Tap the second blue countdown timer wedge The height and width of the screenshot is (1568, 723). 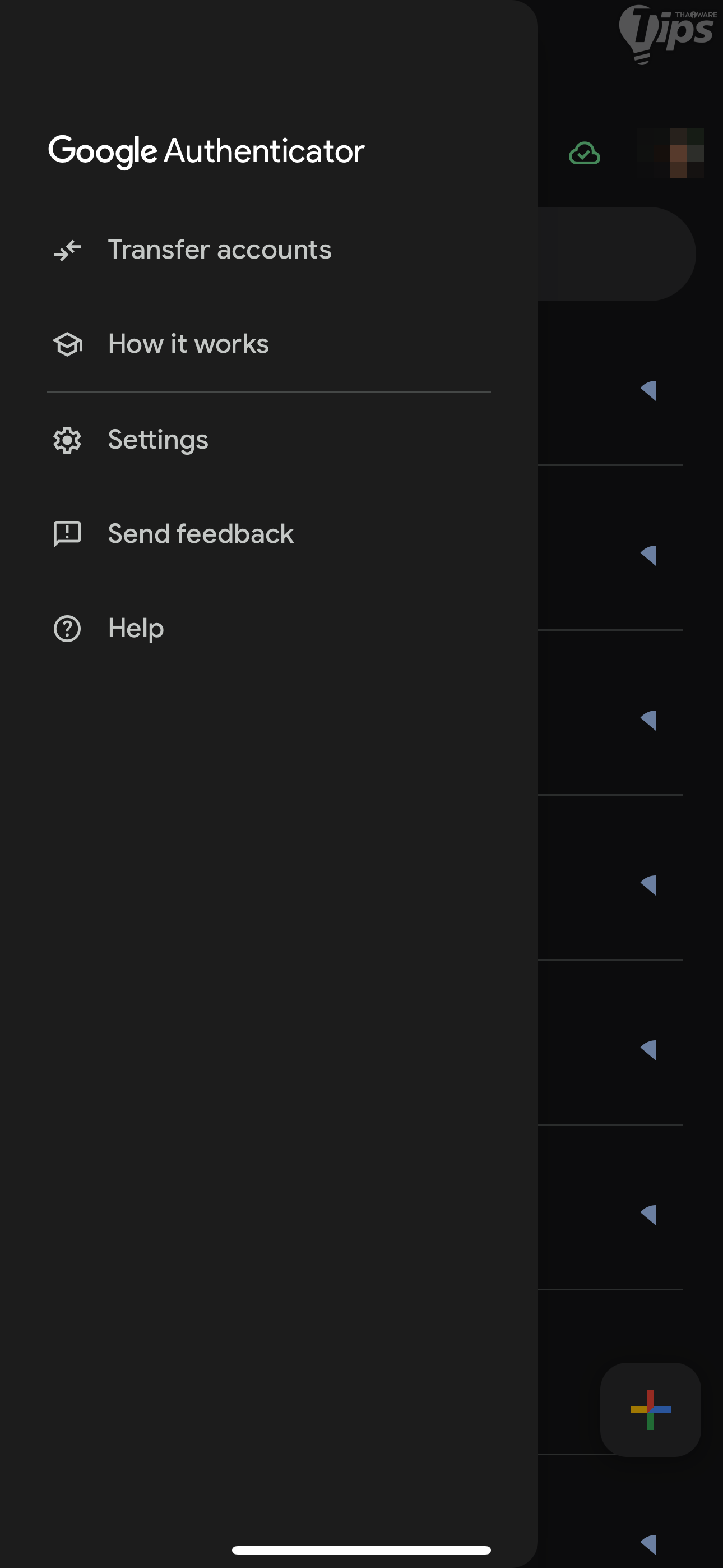[x=649, y=555]
